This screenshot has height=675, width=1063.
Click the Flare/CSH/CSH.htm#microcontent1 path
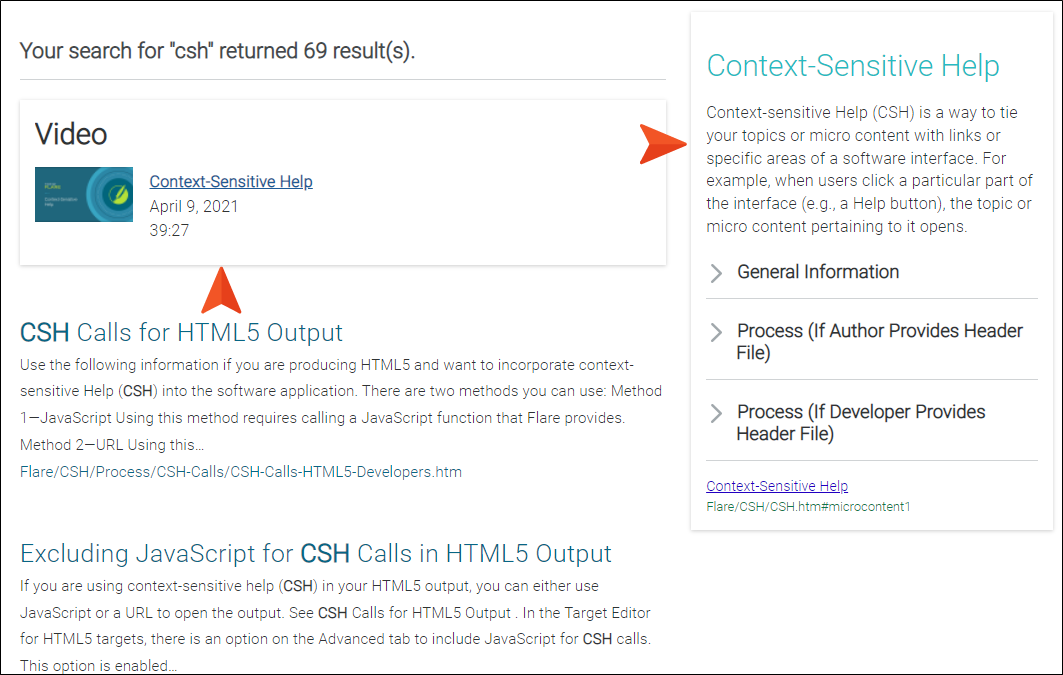(808, 506)
